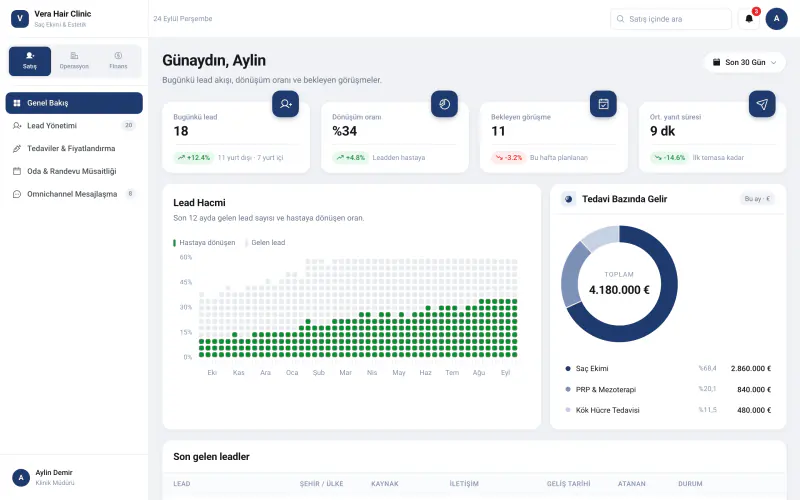The height and width of the screenshot is (500, 800).
Task: Open the Son 30 Gün date dropdown
Action: point(745,62)
